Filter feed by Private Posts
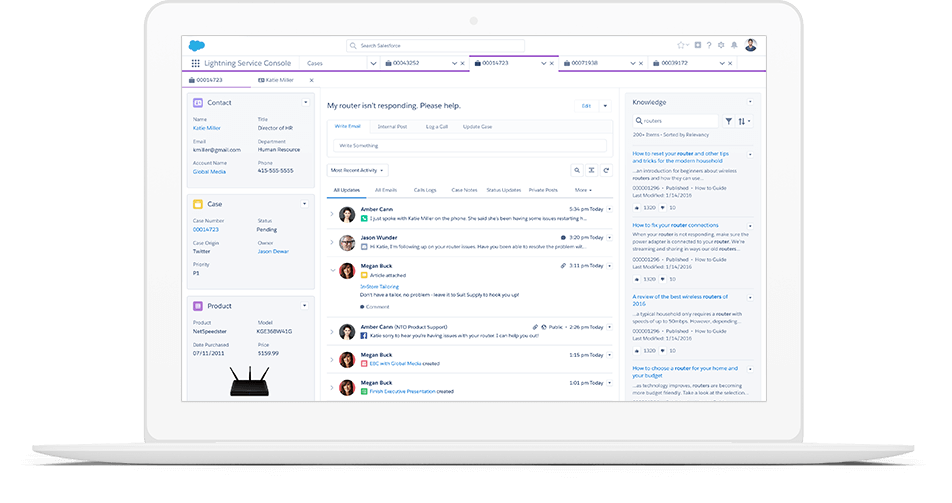The image size is (952, 503). point(543,190)
